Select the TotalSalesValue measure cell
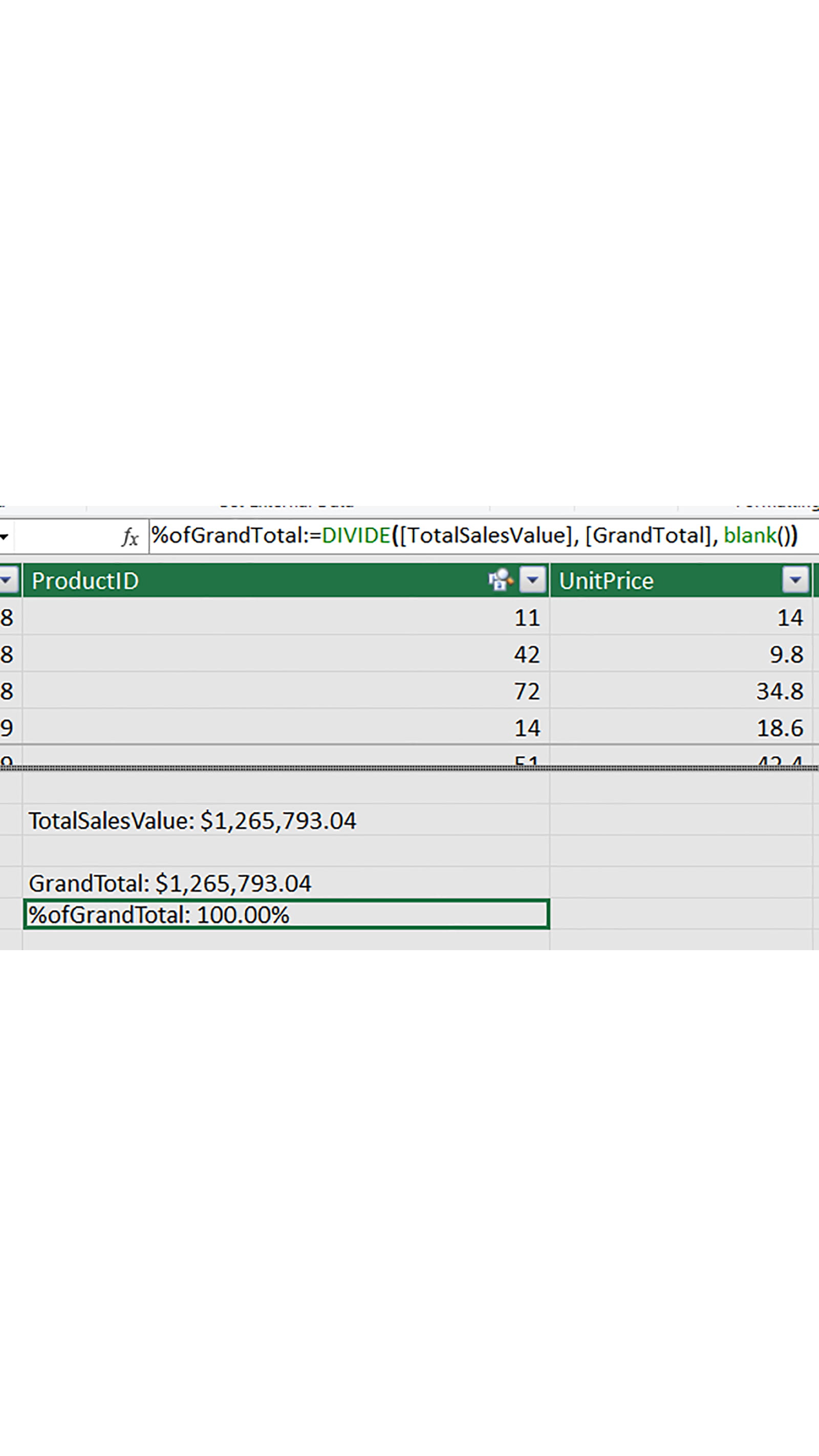The width and height of the screenshot is (819, 1456). point(286,820)
